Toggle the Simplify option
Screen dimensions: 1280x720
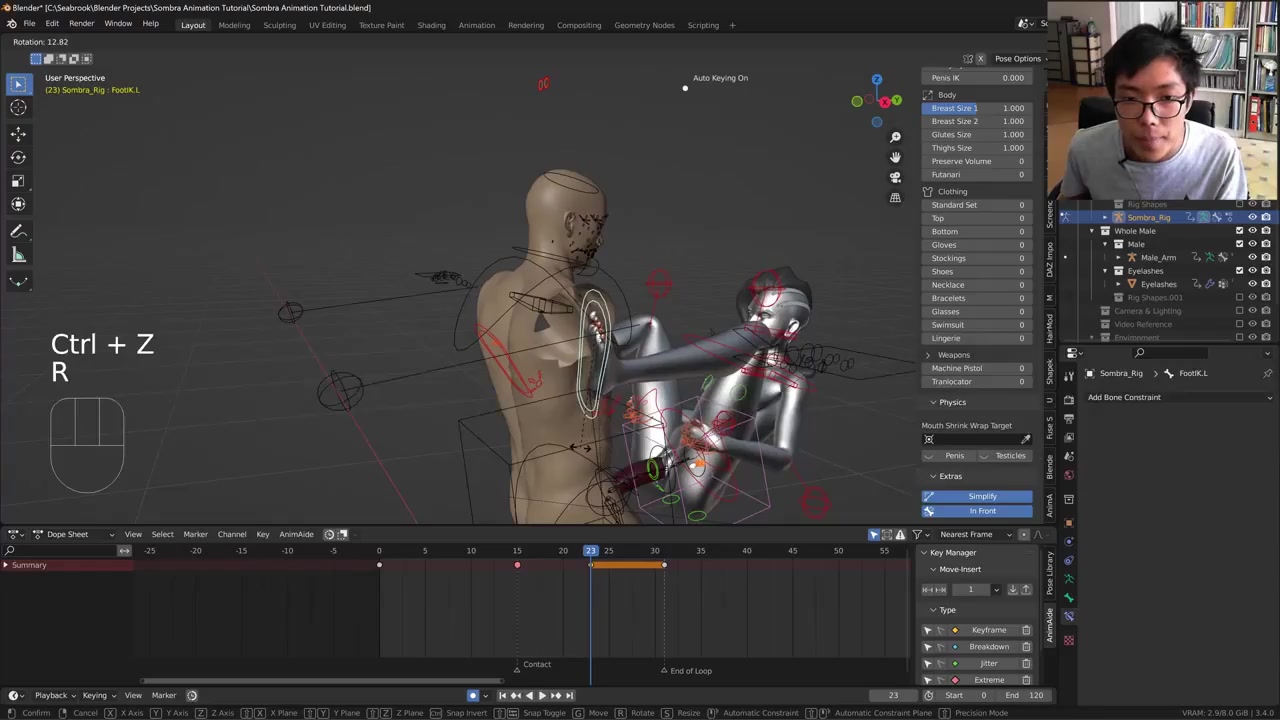click(981, 496)
